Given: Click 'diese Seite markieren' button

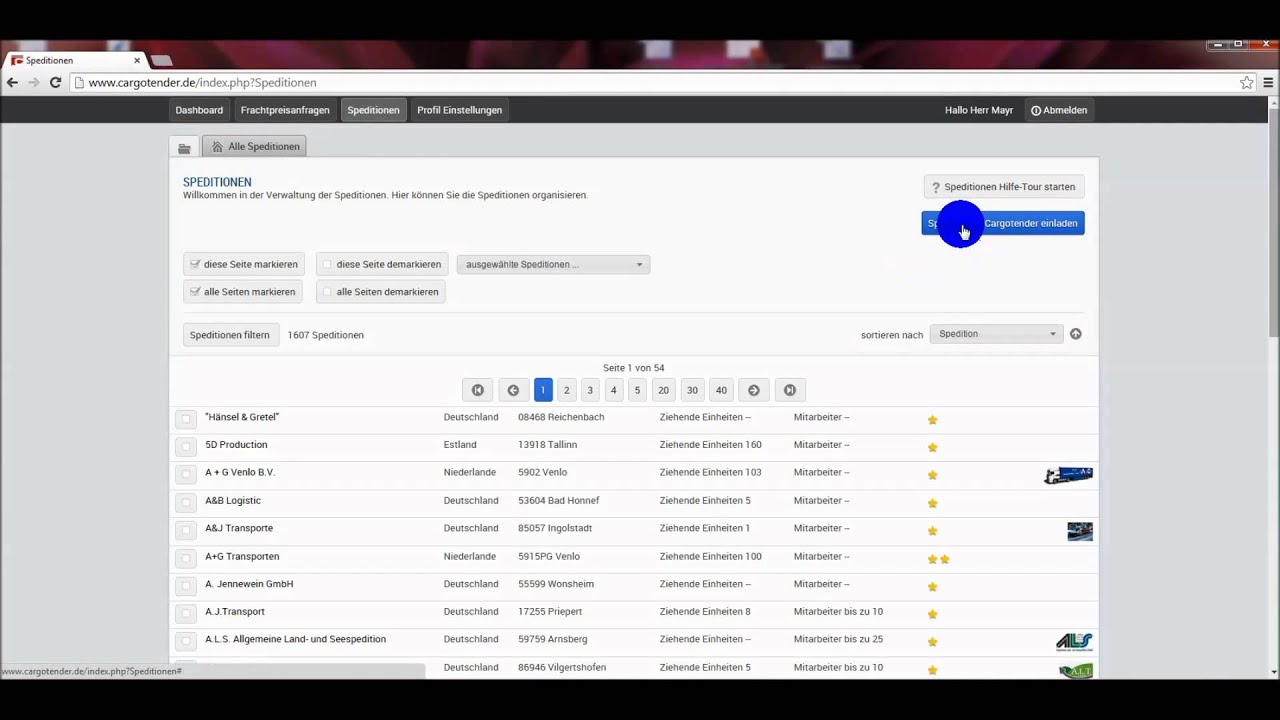Looking at the screenshot, I should 244,265.
